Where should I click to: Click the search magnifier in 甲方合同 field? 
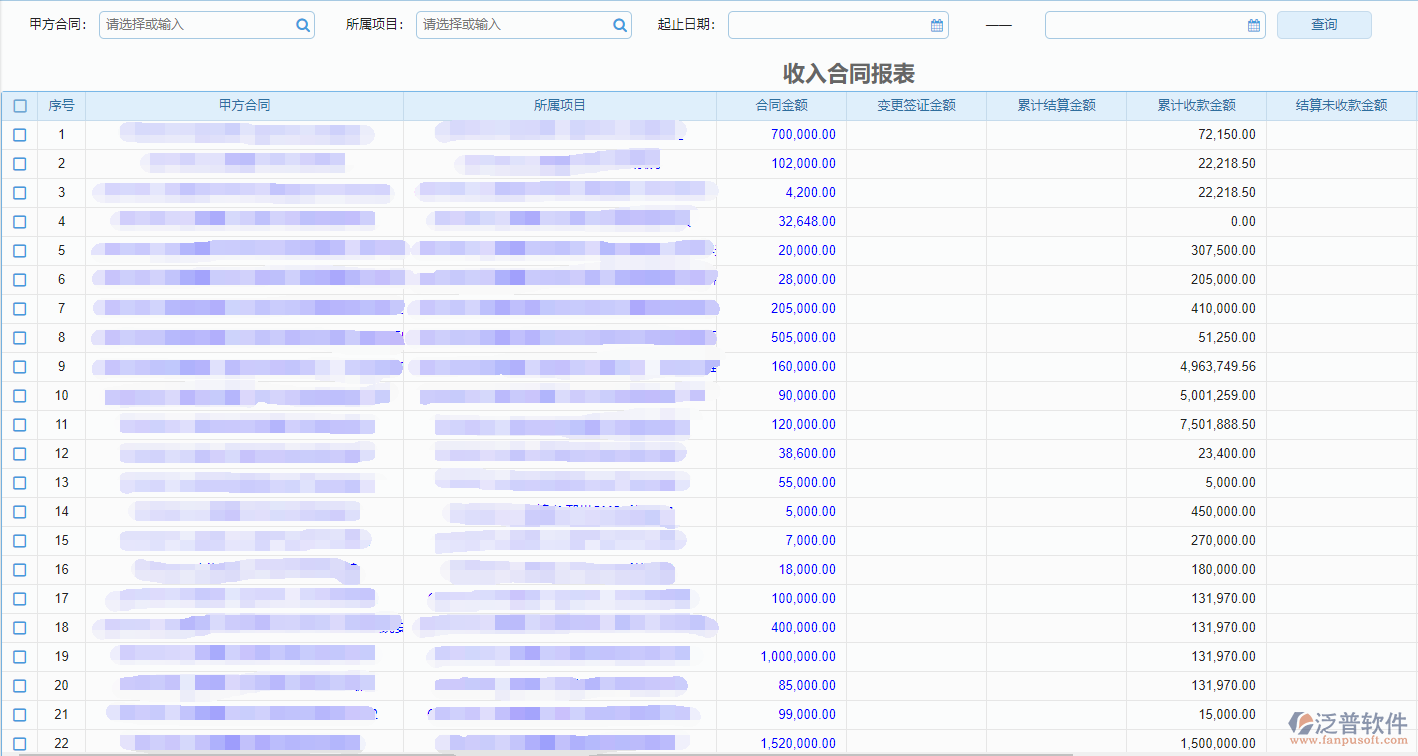point(302,24)
